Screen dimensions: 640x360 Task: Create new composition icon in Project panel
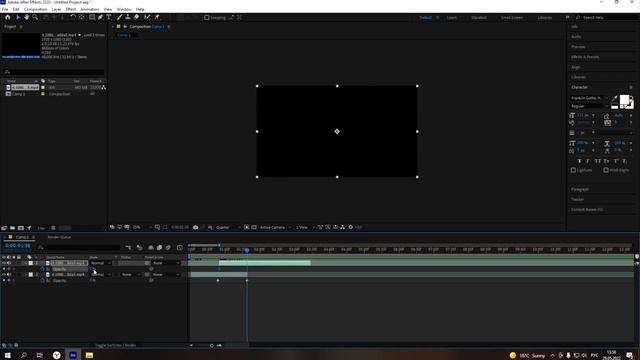click(21, 228)
